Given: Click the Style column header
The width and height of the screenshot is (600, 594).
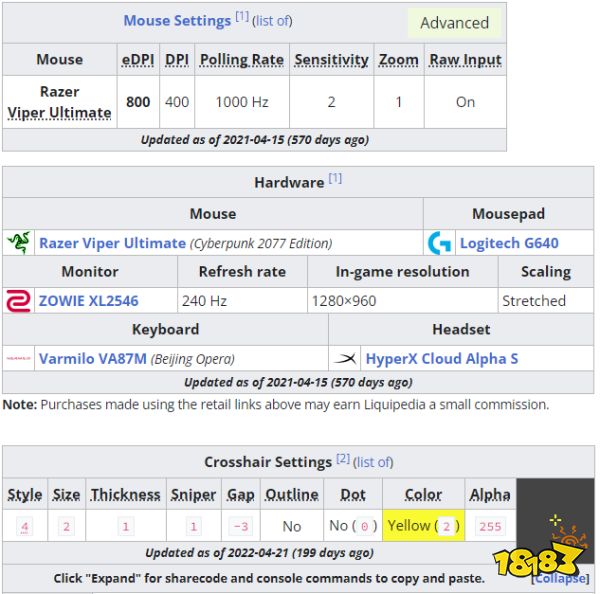Looking at the screenshot, I should (25, 495).
